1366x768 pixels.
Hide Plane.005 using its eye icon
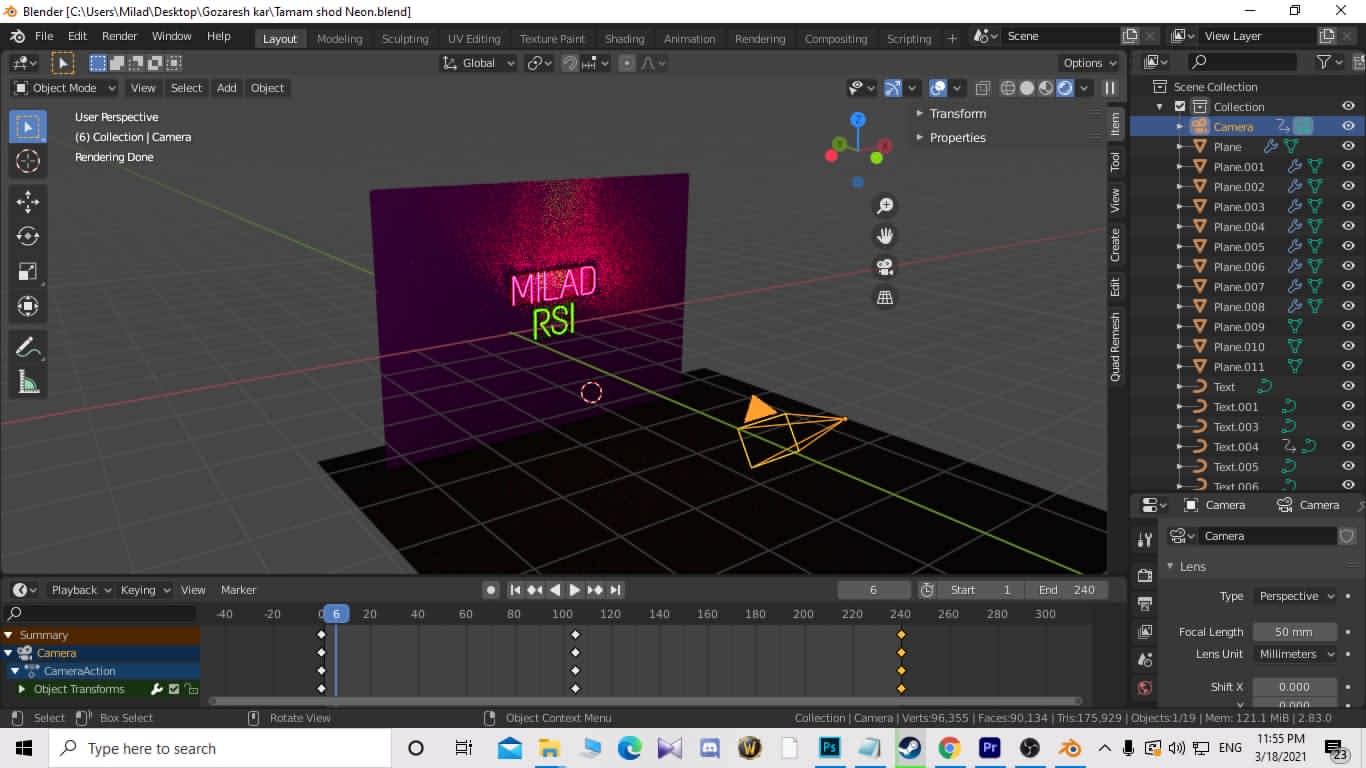(1348, 247)
